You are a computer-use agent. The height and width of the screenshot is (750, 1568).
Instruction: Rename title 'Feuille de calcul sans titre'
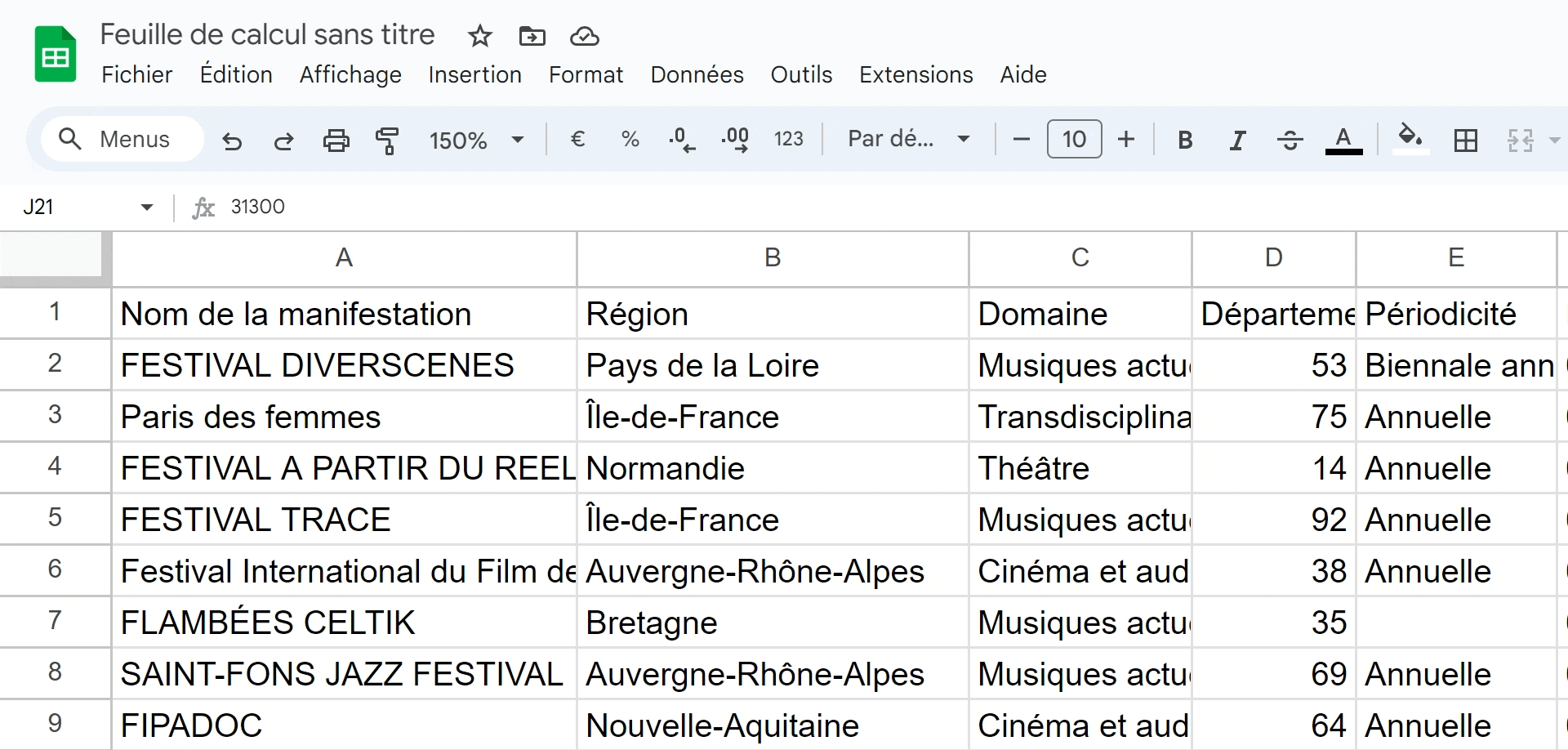(x=267, y=34)
